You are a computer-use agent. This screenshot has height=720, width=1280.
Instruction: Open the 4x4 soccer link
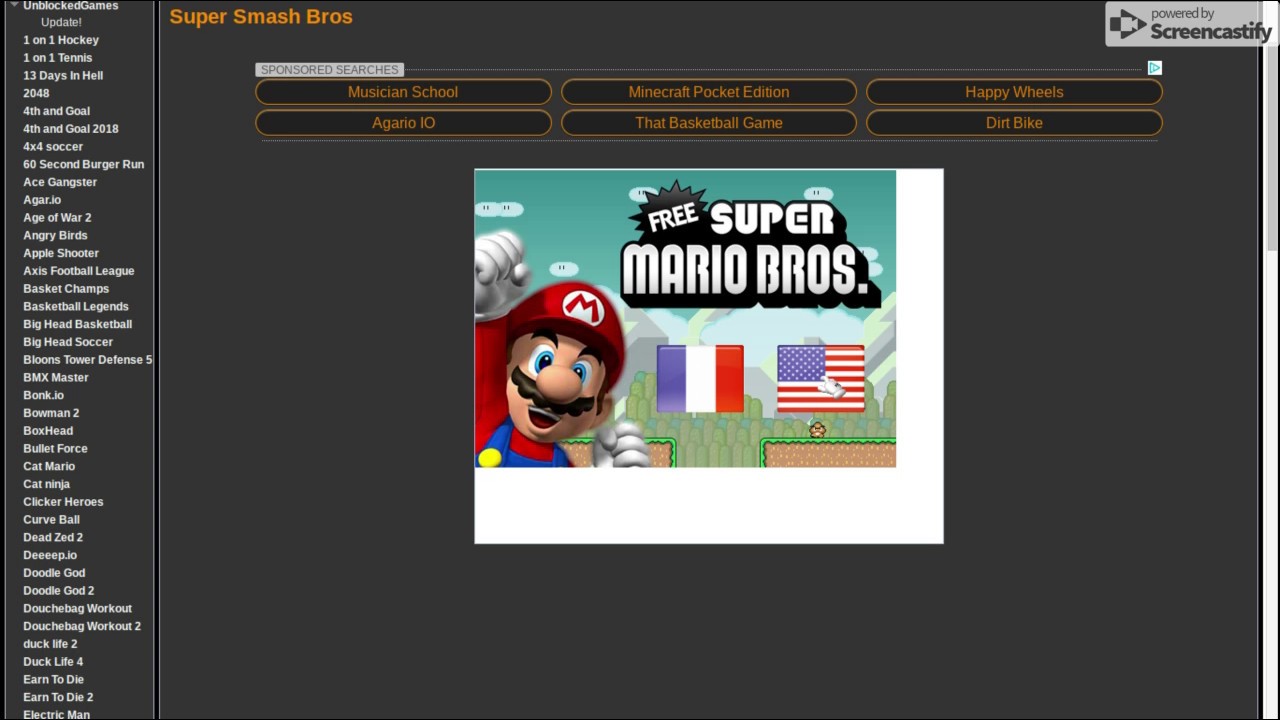point(53,147)
